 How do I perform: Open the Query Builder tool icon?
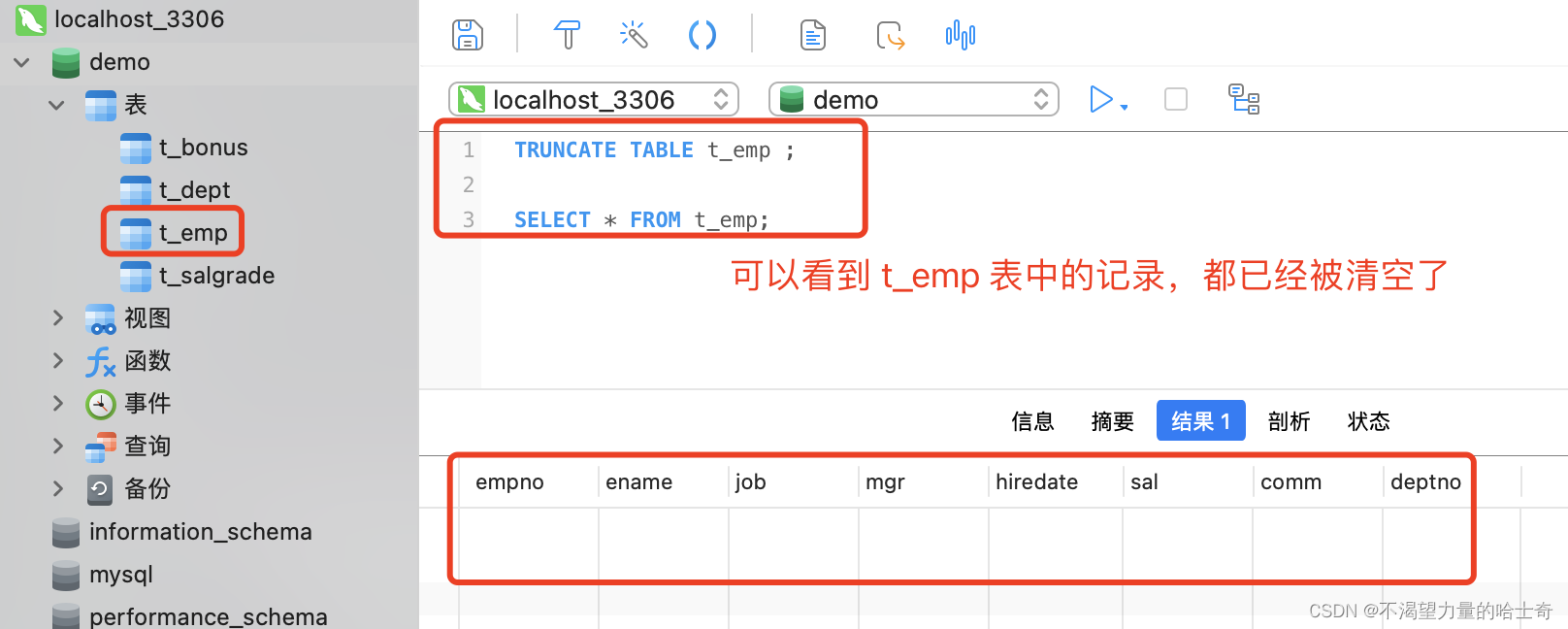pyautogui.click(x=568, y=35)
